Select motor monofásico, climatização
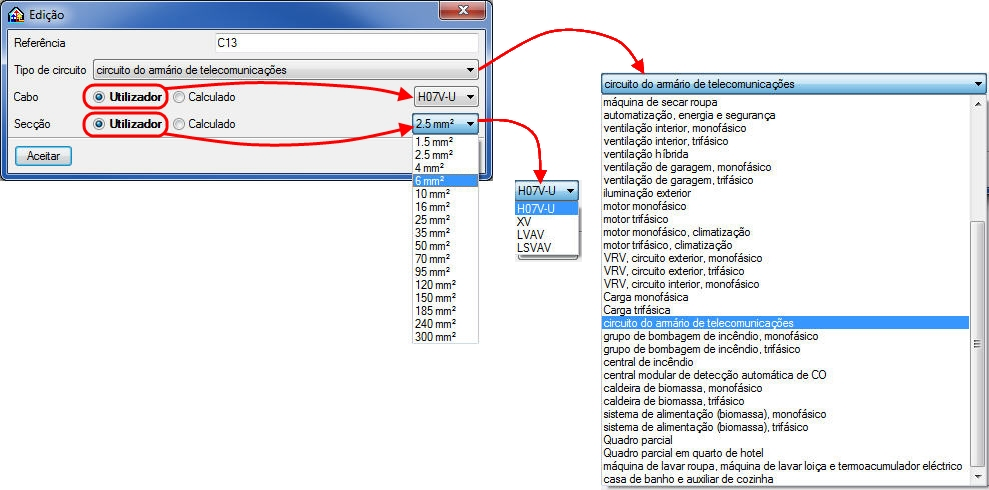989x490 pixels. (x=785, y=232)
